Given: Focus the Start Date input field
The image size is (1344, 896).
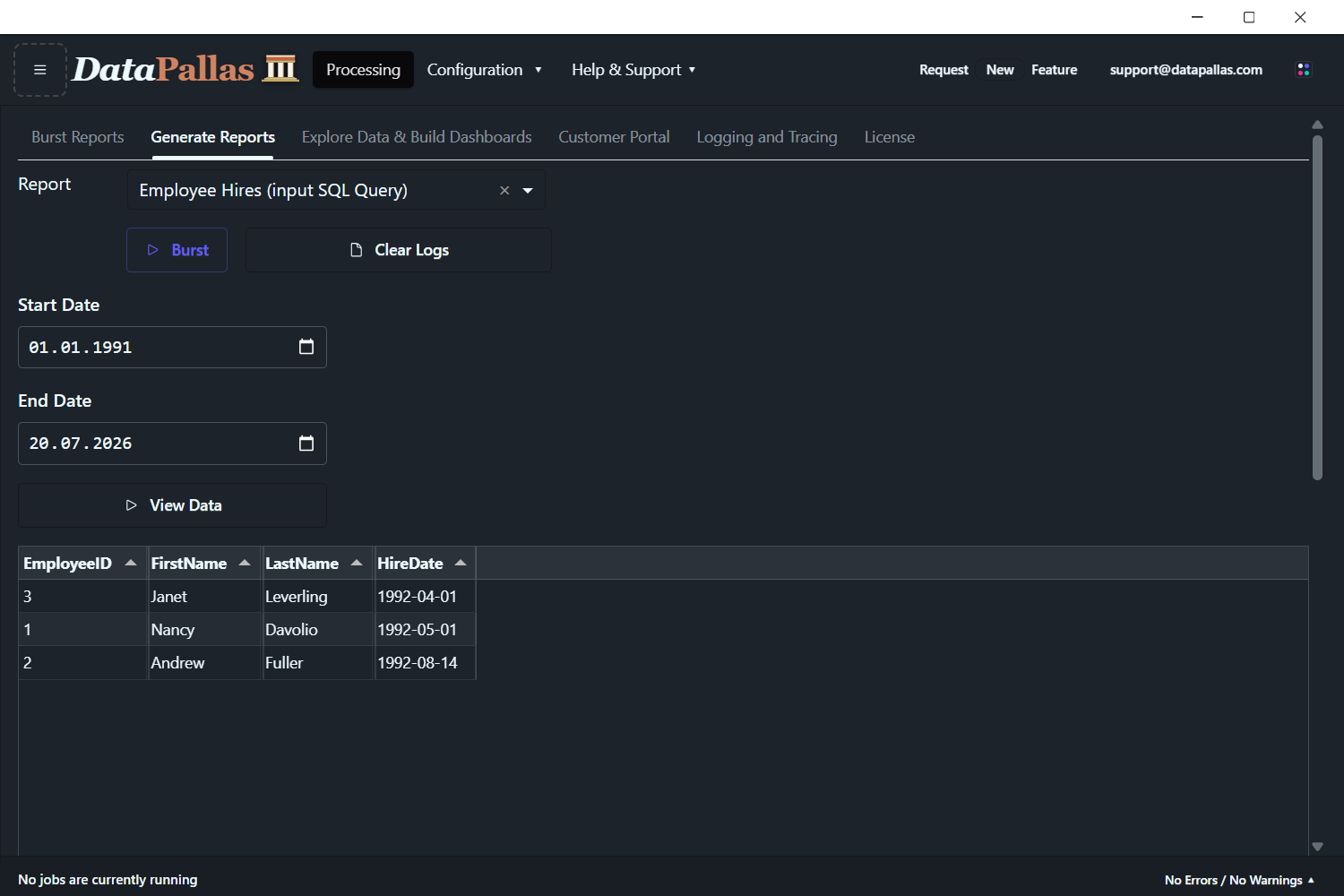Looking at the screenshot, I should coord(172,347).
